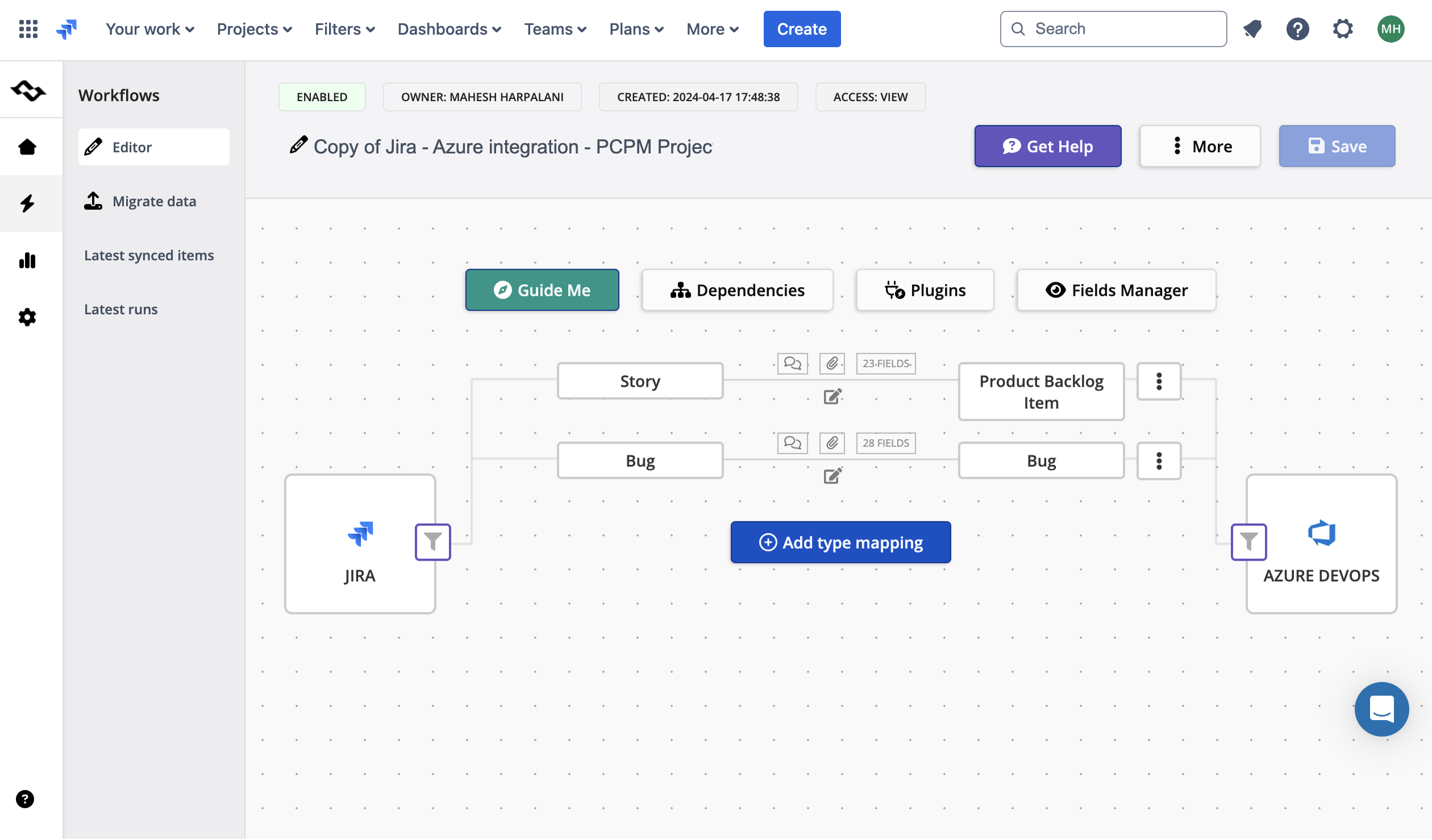Open the More options button near Save

coord(1200,146)
